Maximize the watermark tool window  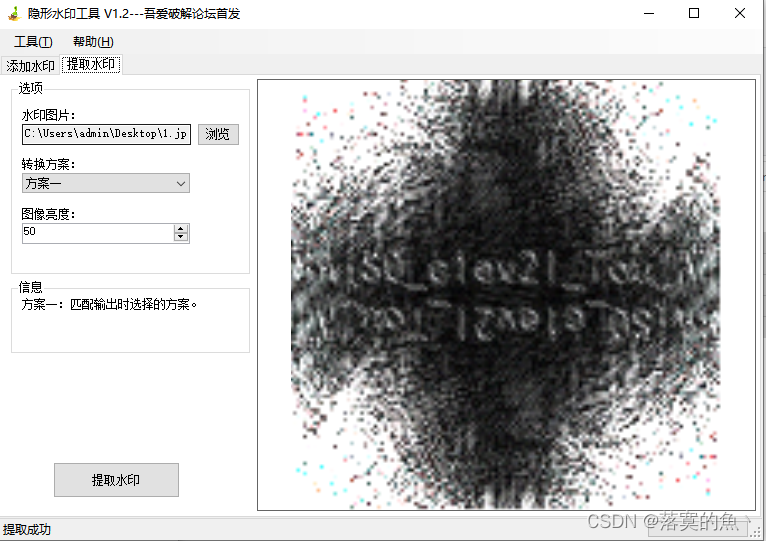point(694,13)
